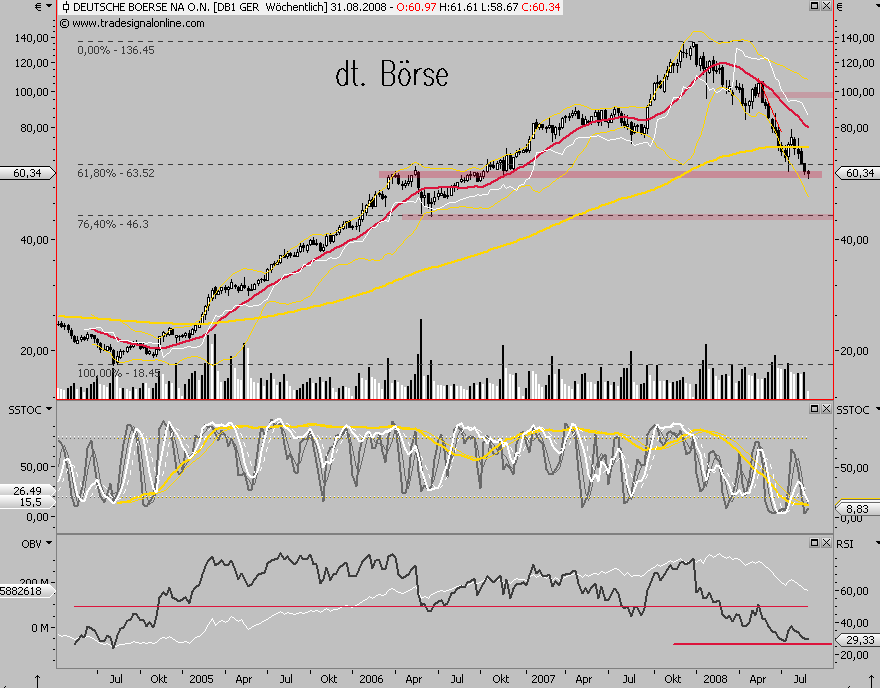Select the DEUTSCHE BOERSE NA O.N. title text
The image size is (880, 688).
(x=142, y=7)
